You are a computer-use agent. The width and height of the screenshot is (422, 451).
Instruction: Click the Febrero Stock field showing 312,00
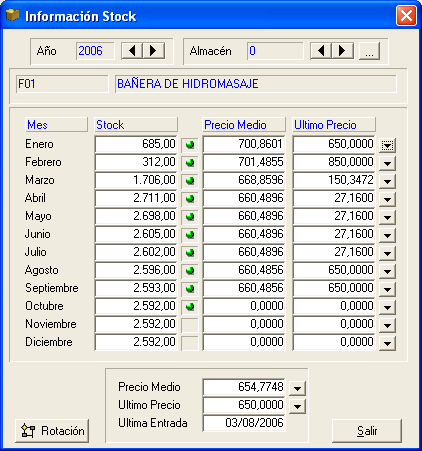tap(136, 162)
